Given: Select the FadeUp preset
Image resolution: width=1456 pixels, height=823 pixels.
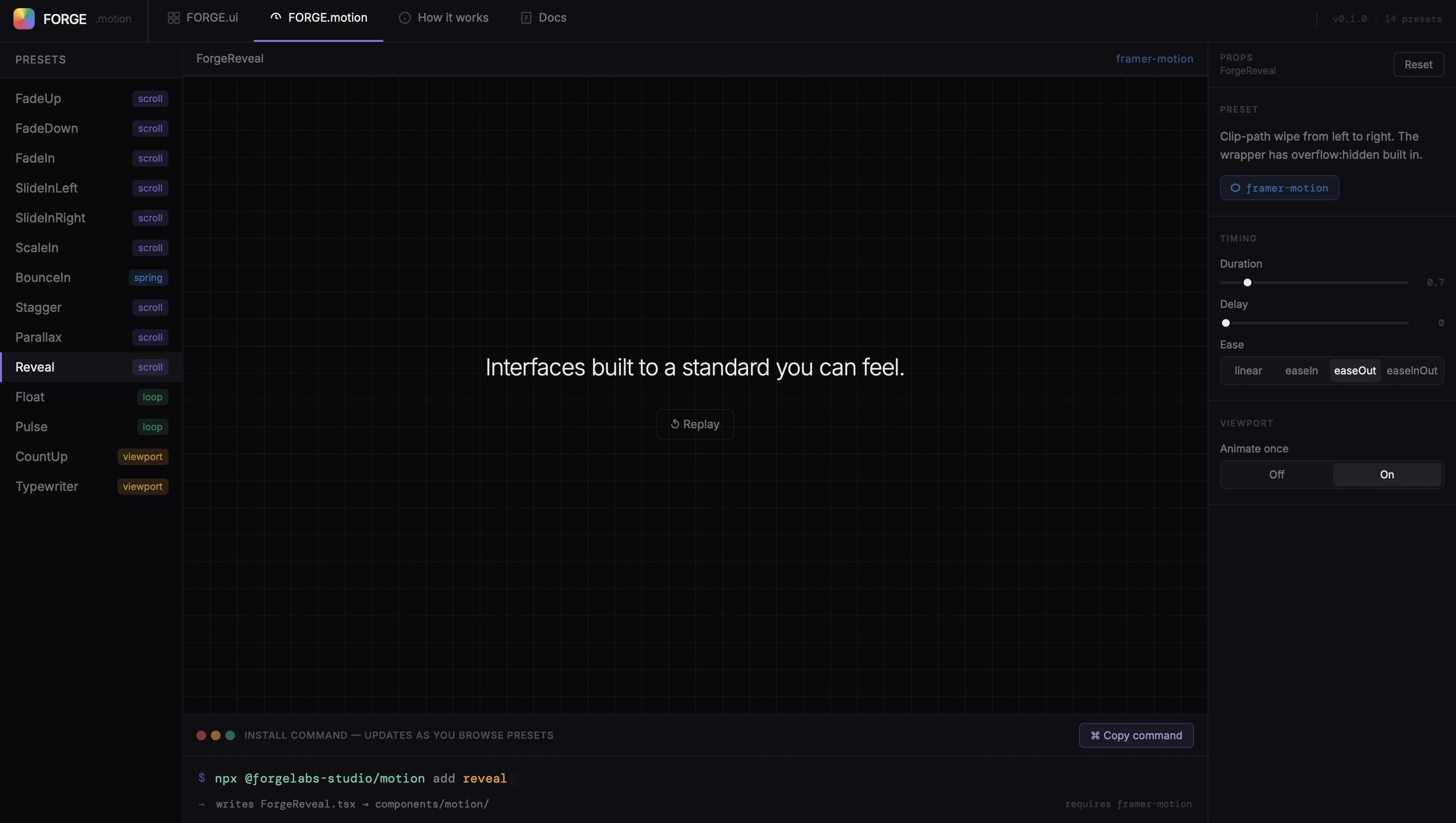Looking at the screenshot, I should (91, 98).
